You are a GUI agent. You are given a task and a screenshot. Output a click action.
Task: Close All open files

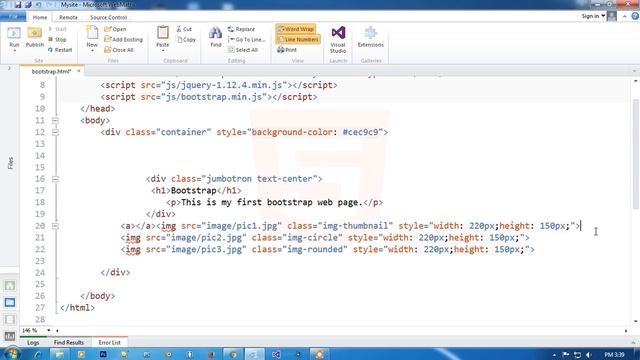(x=119, y=50)
